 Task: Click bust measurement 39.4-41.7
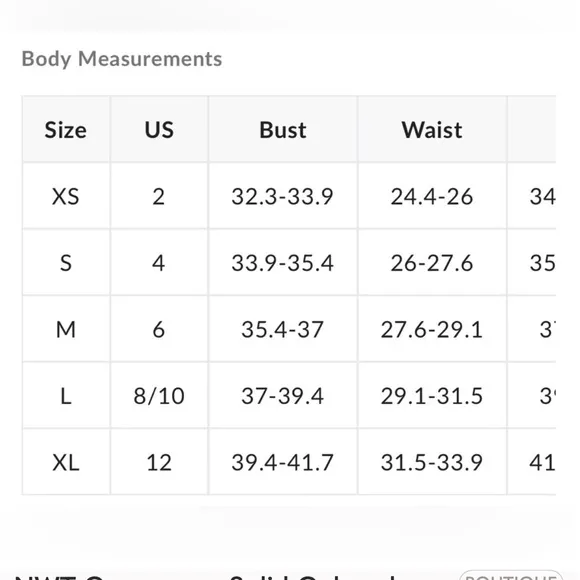[283, 462]
